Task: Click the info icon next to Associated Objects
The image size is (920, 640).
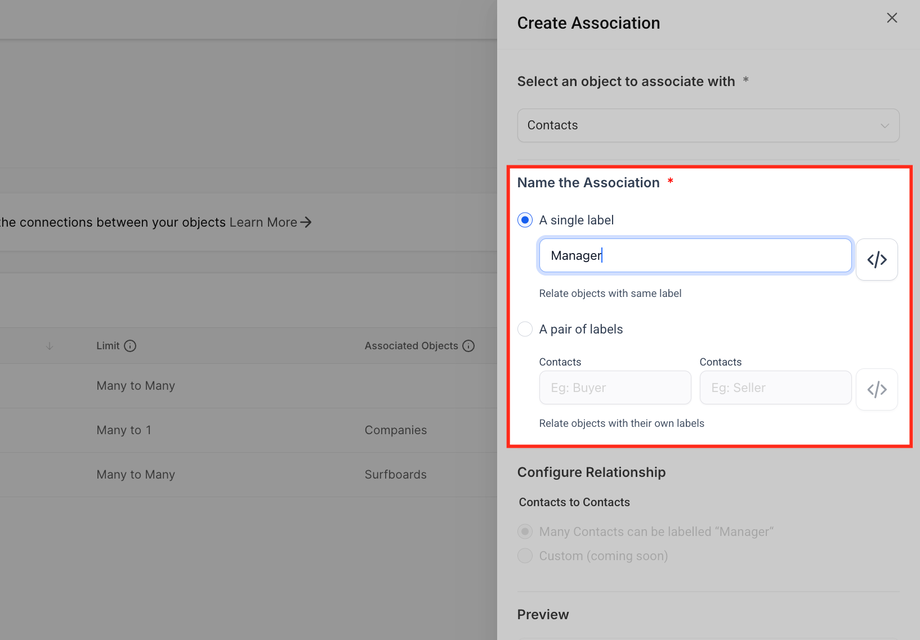Action: pos(469,346)
